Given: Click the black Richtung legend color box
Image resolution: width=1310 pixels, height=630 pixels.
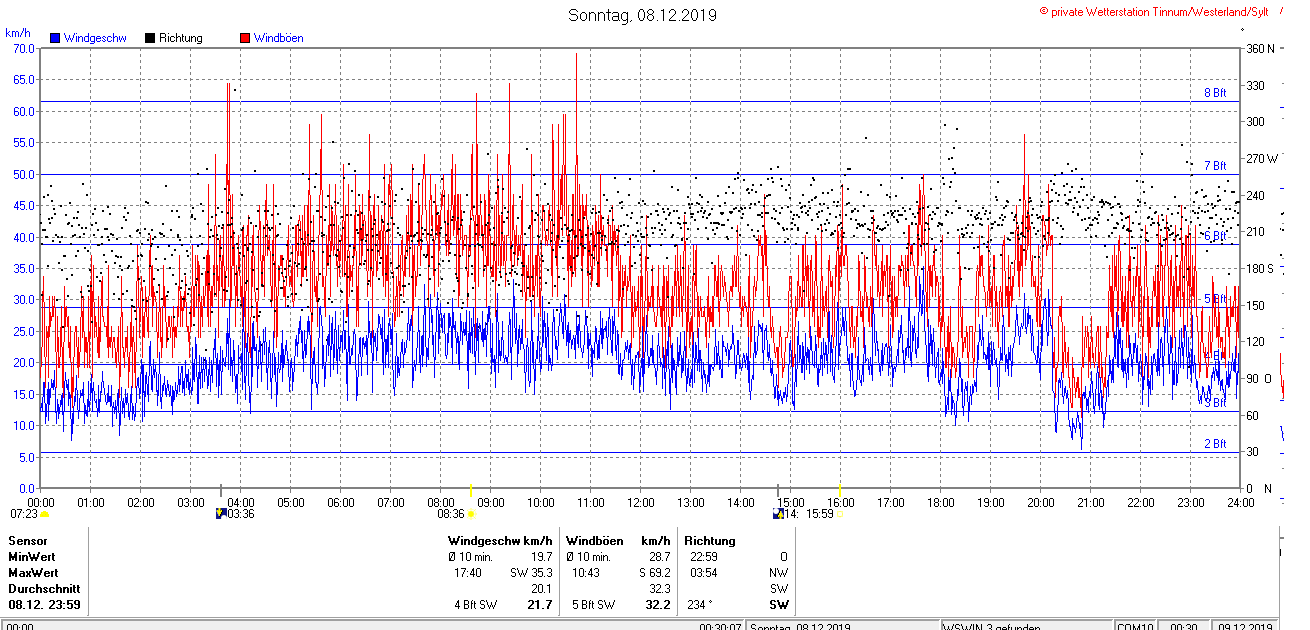Looking at the screenshot, I should 150,38.
